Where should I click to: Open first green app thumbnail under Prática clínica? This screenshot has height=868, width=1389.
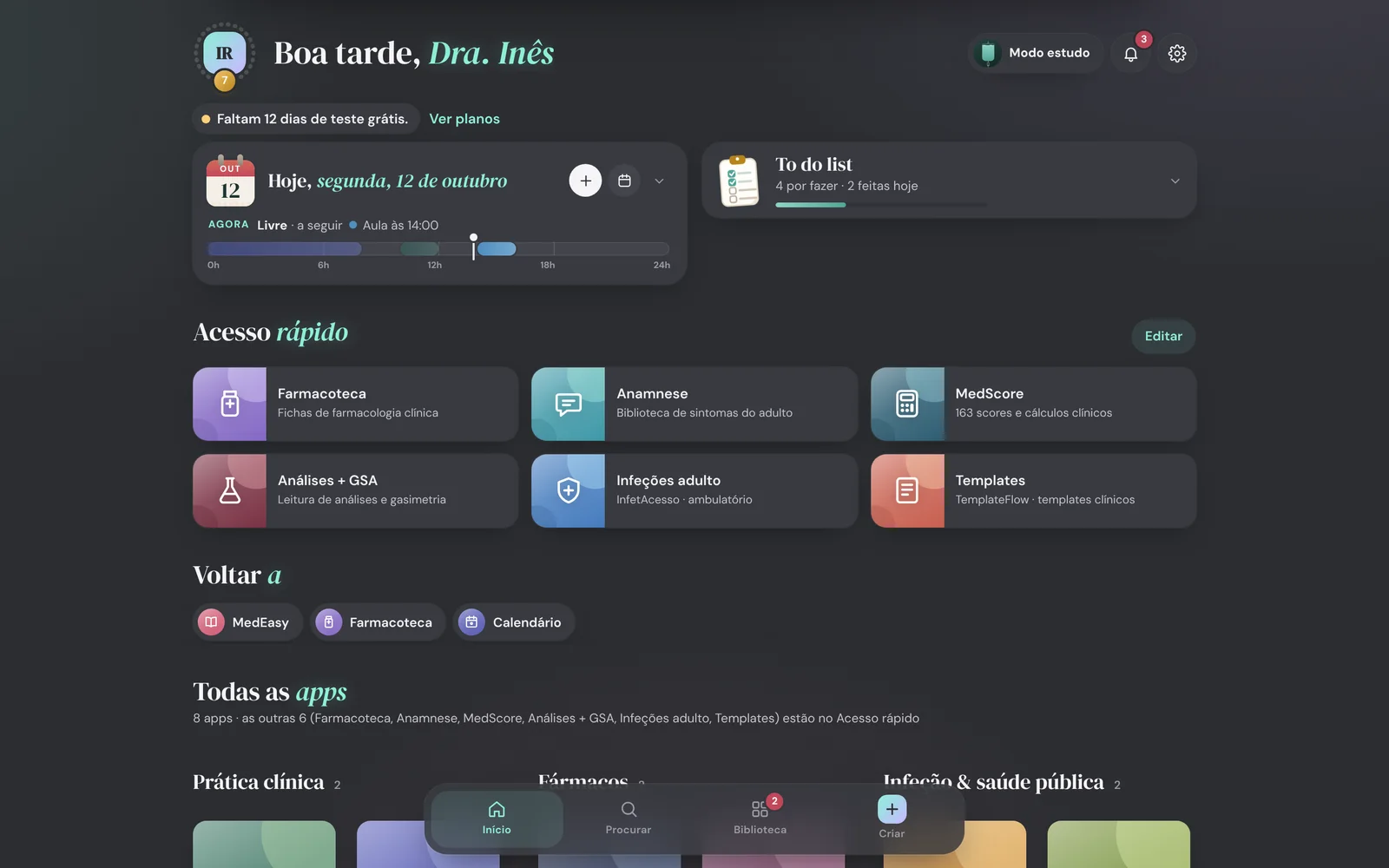[264, 845]
